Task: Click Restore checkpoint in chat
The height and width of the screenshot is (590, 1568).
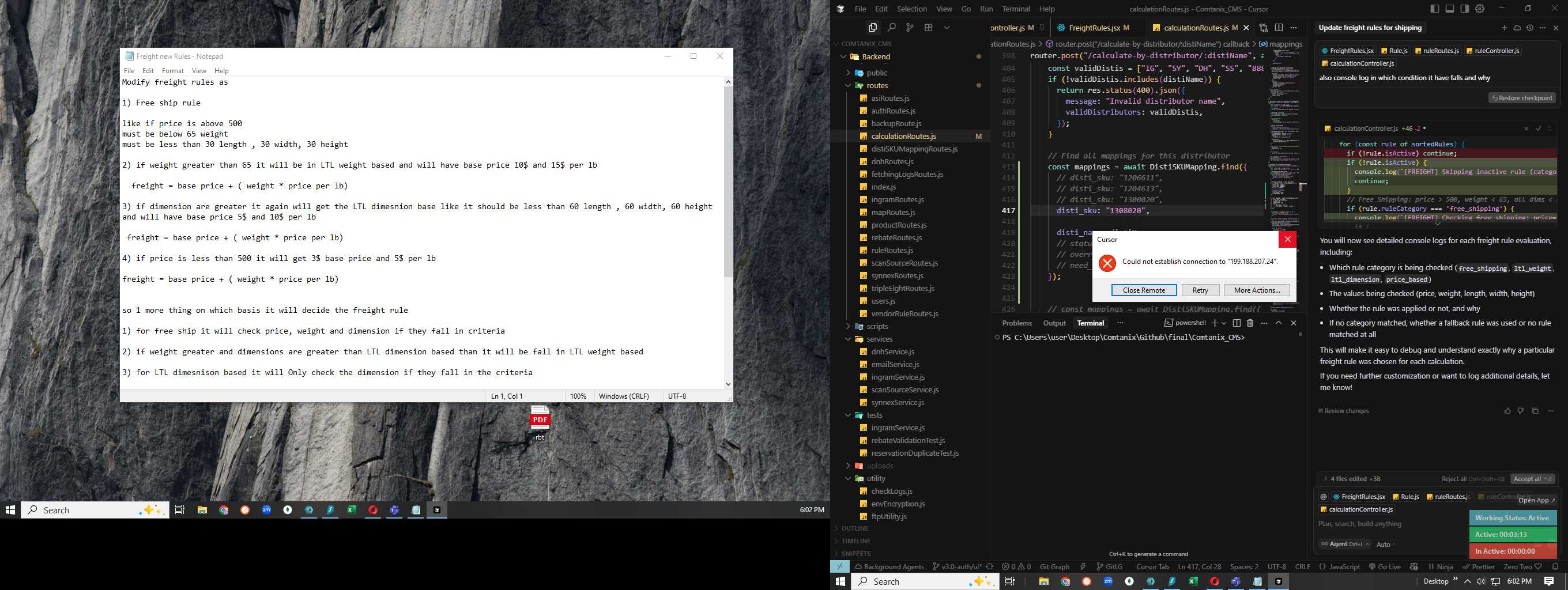Action: coord(1522,98)
